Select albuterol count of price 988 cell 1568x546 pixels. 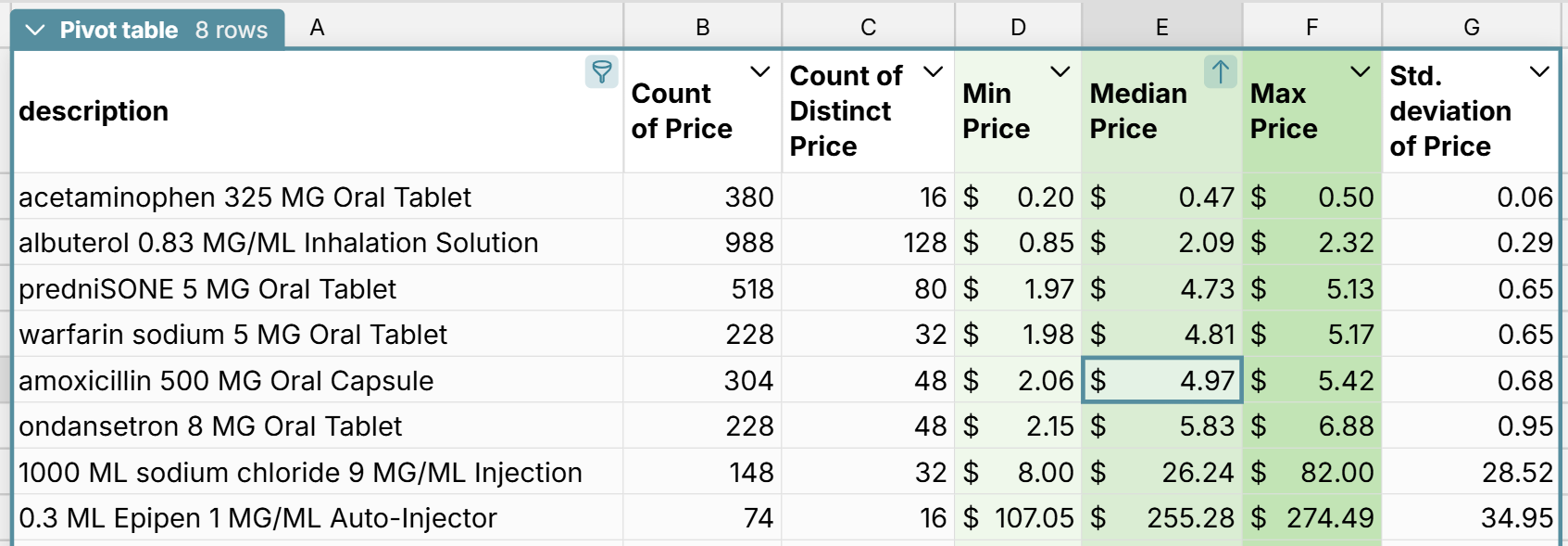703,243
